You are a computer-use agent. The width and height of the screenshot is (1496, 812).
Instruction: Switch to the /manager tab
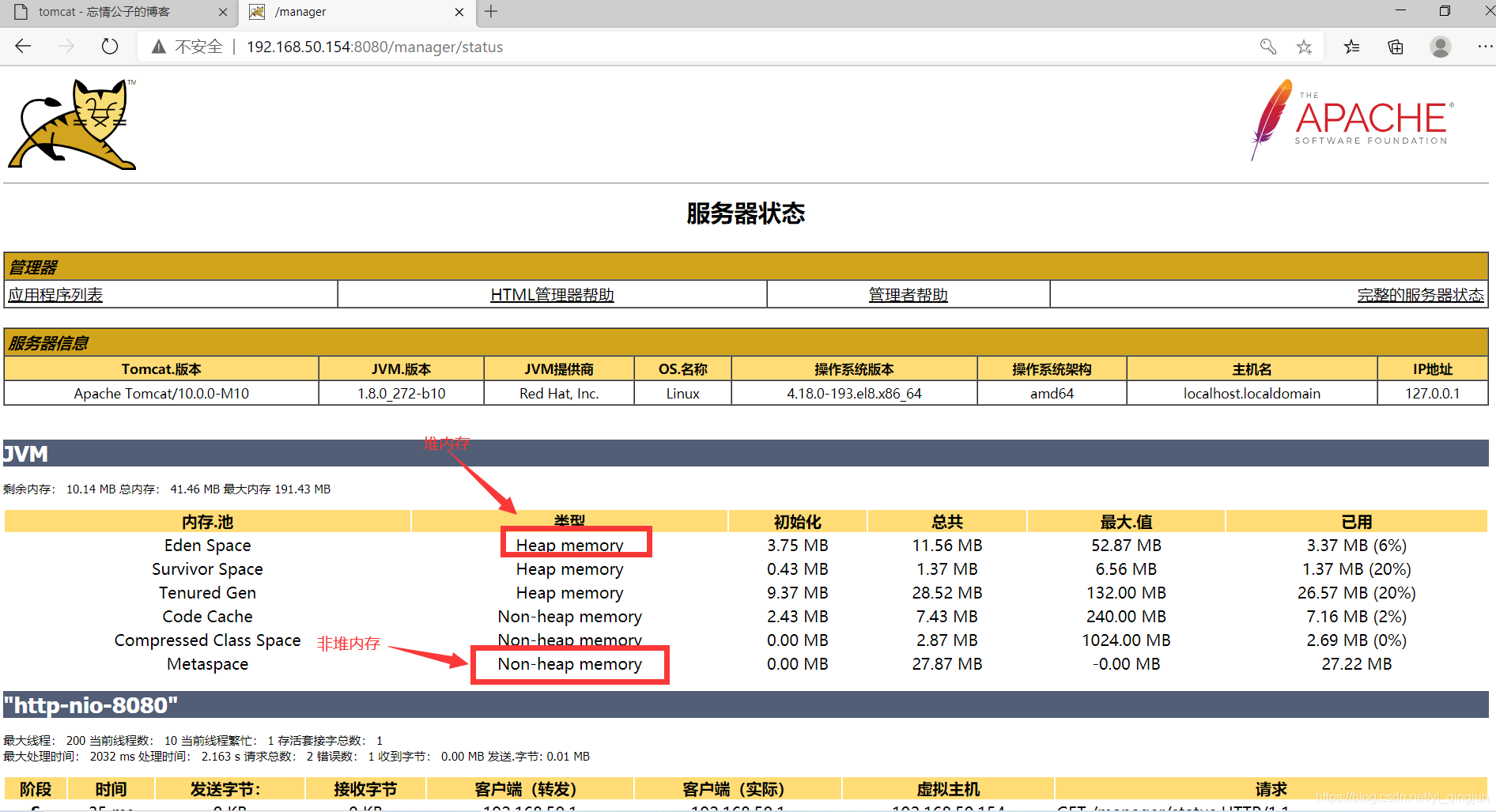[x=356, y=12]
